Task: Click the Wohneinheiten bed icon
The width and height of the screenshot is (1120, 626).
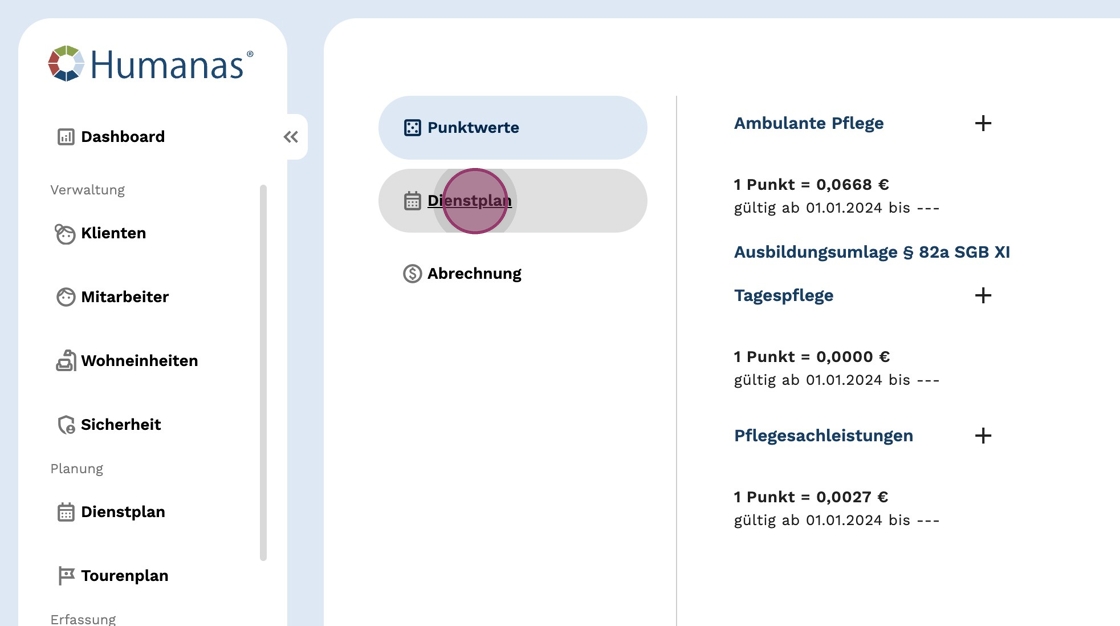Action: click(66, 361)
